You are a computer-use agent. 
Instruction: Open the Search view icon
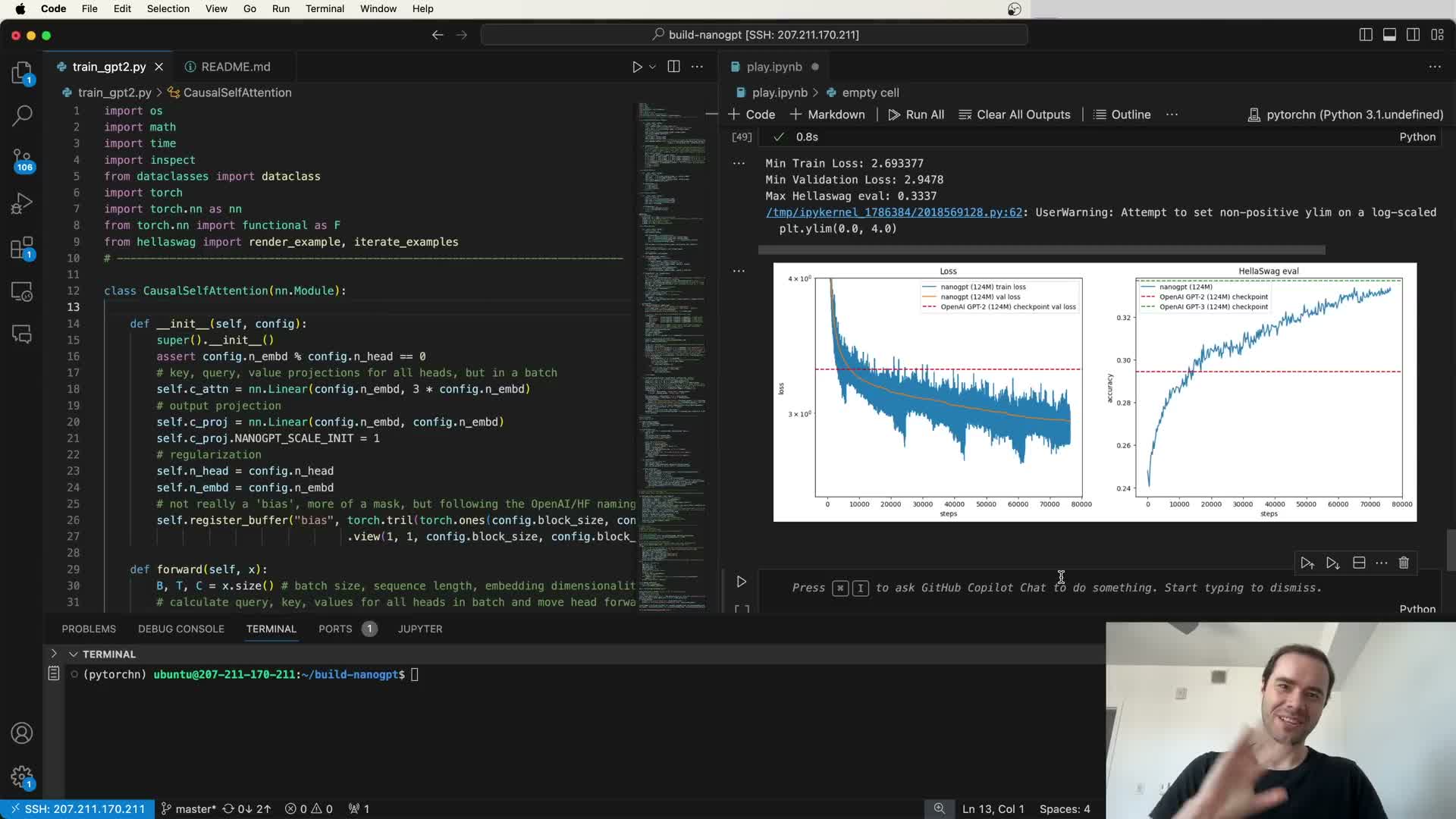[x=22, y=115]
